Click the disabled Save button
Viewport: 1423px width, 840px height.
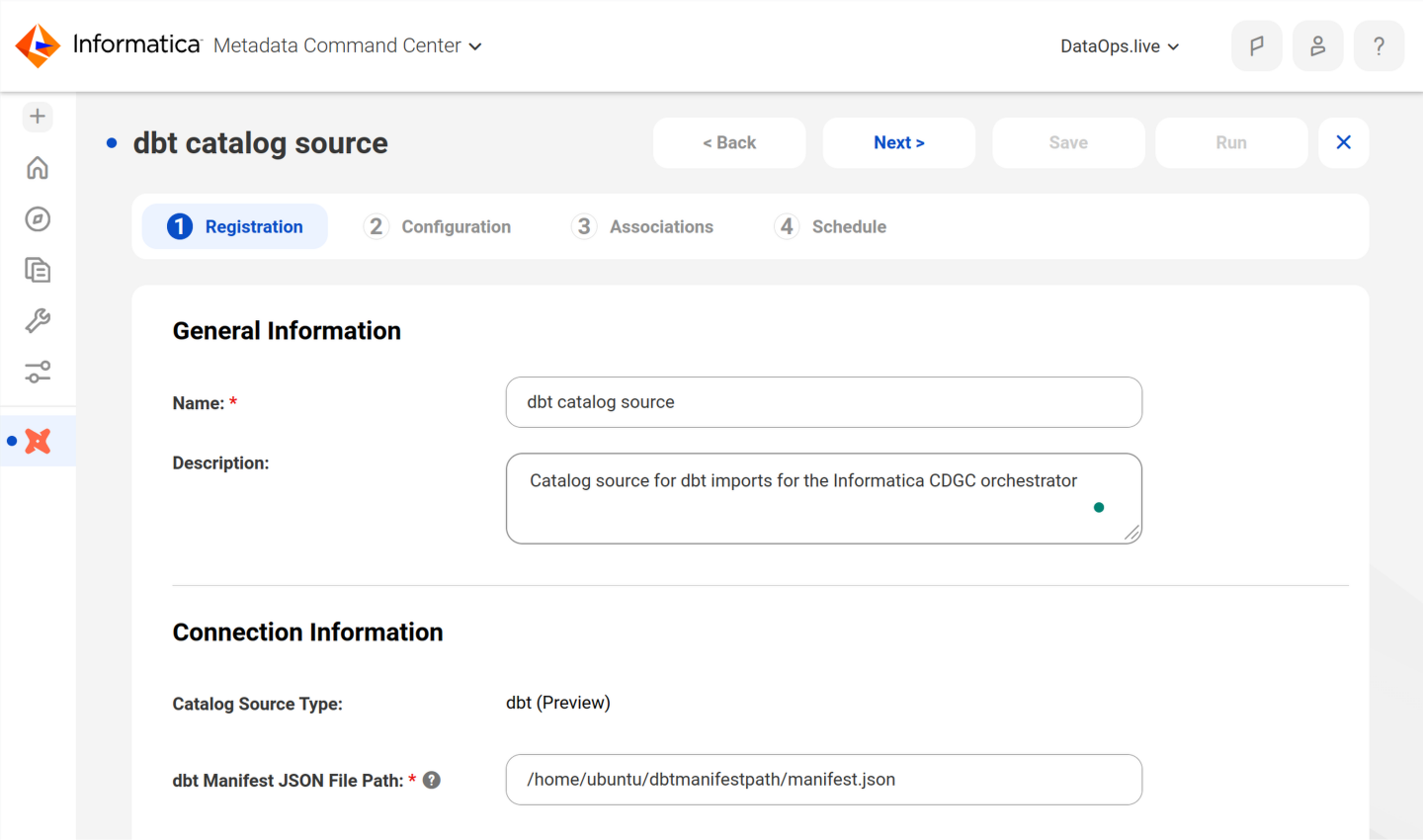point(1068,142)
